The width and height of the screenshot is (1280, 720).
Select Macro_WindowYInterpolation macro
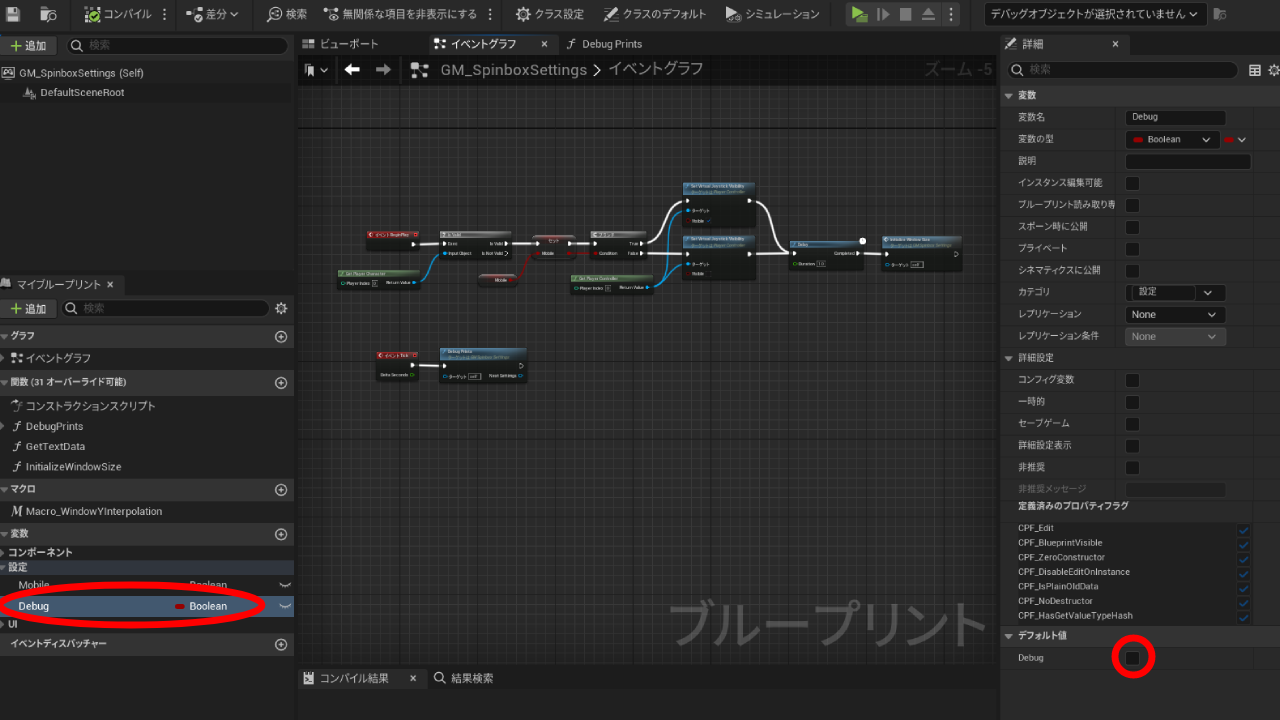93,511
